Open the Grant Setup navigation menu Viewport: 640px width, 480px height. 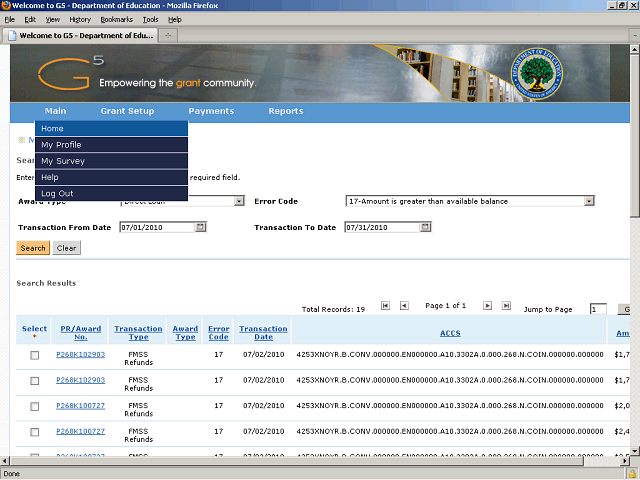point(127,111)
